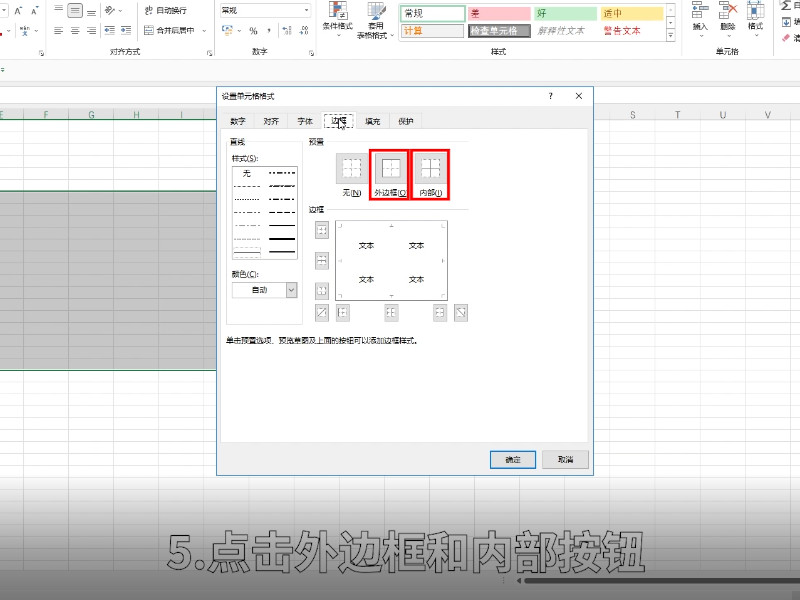
Task: Select the 无 line style option
Action: (x=247, y=173)
